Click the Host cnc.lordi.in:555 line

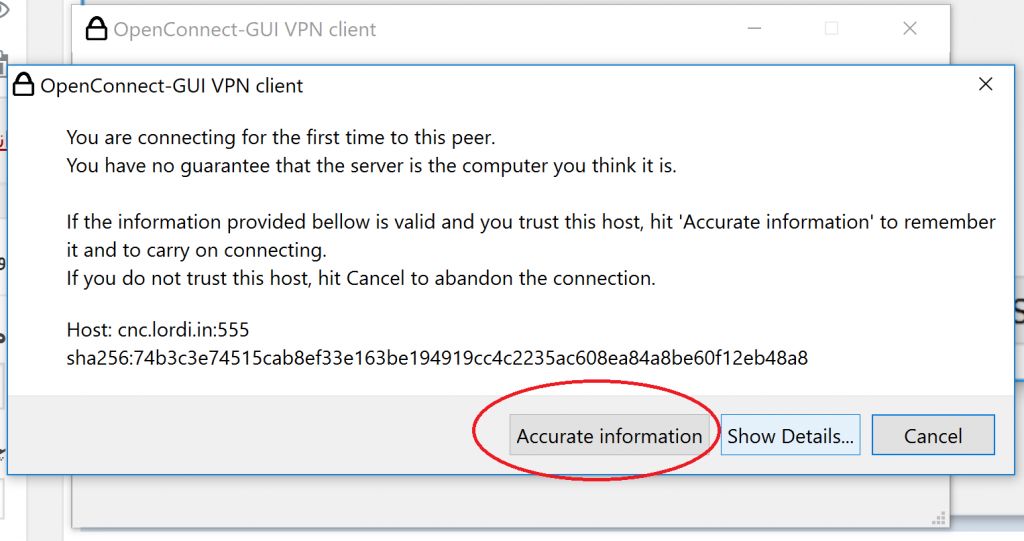(164, 329)
